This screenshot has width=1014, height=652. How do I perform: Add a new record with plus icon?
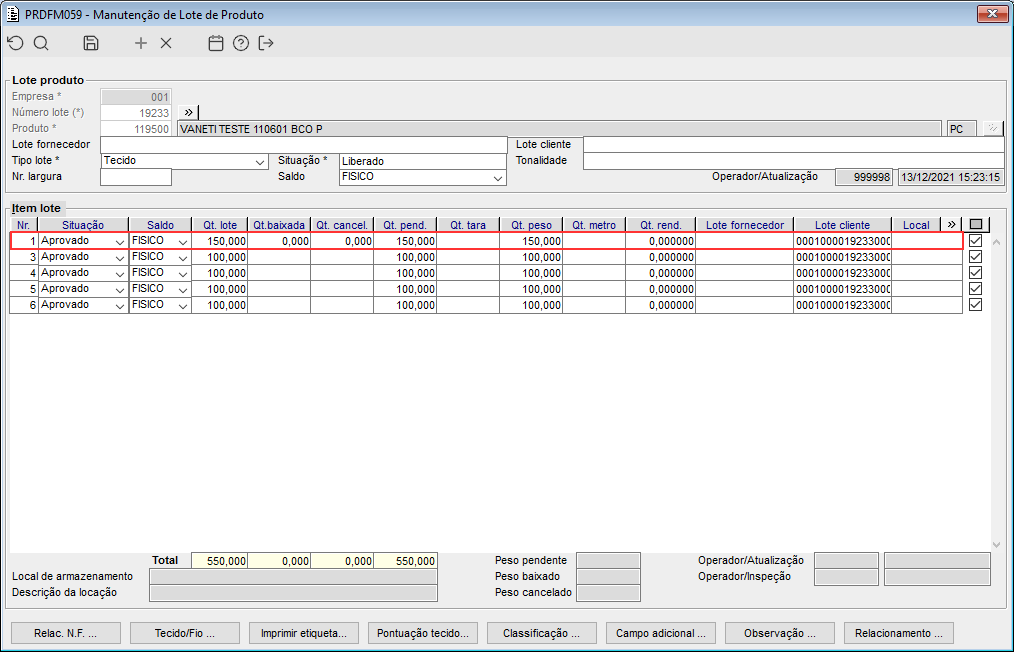click(x=140, y=43)
